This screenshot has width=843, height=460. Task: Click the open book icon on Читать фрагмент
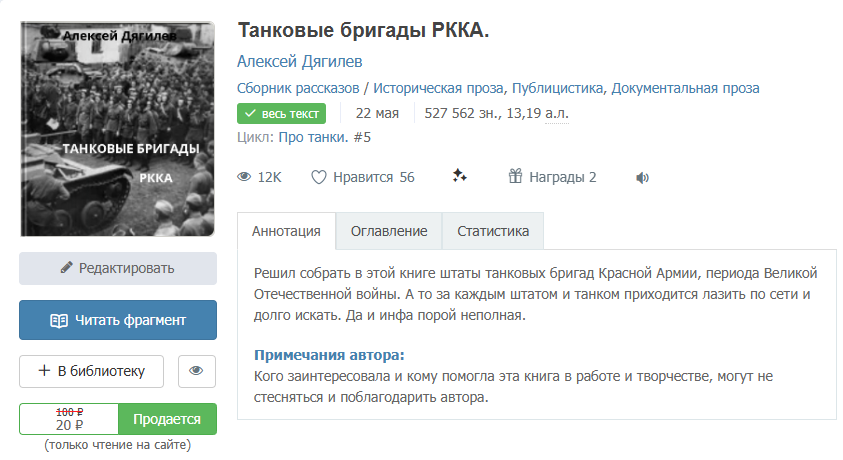[59, 320]
